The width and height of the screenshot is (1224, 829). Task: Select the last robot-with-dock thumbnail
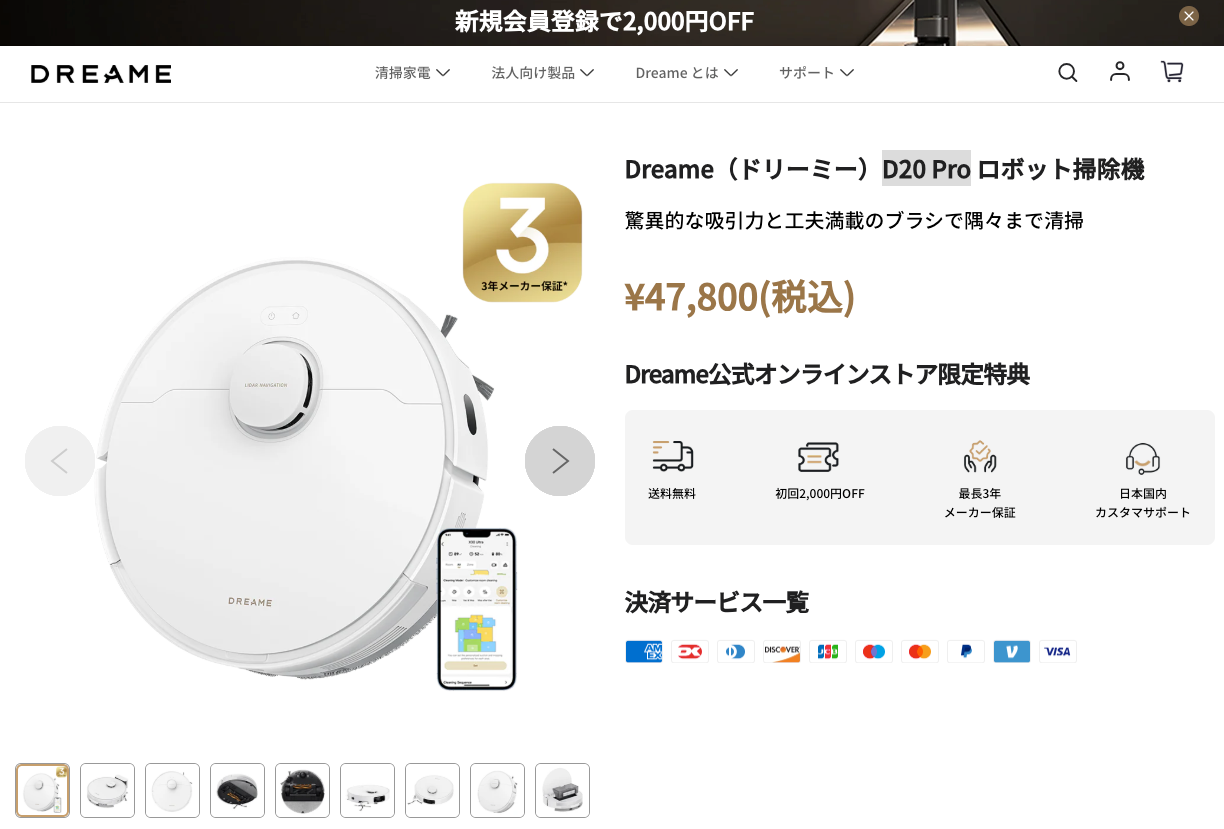point(562,790)
